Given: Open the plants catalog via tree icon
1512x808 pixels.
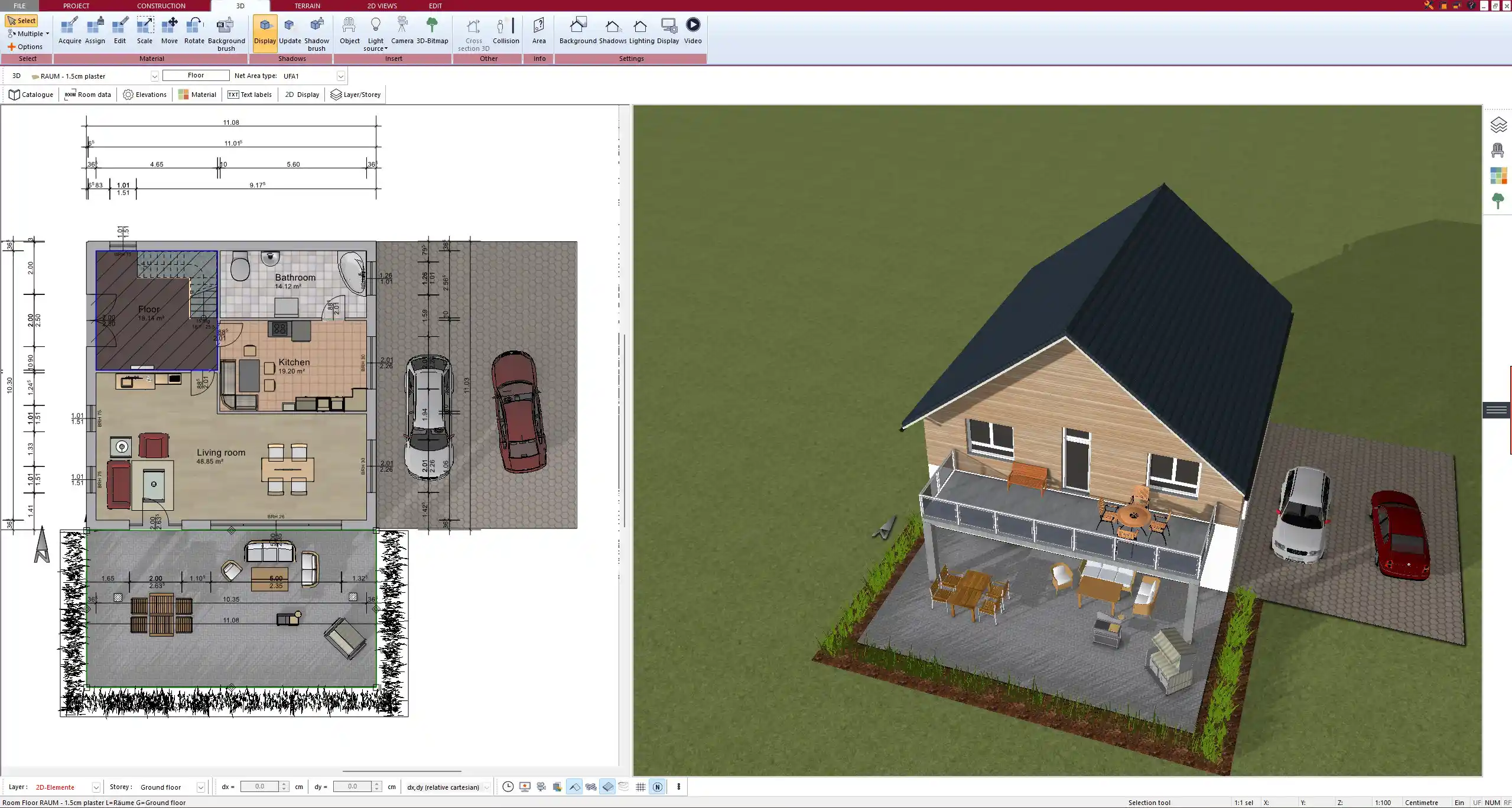Looking at the screenshot, I should tap(1499, 200).
